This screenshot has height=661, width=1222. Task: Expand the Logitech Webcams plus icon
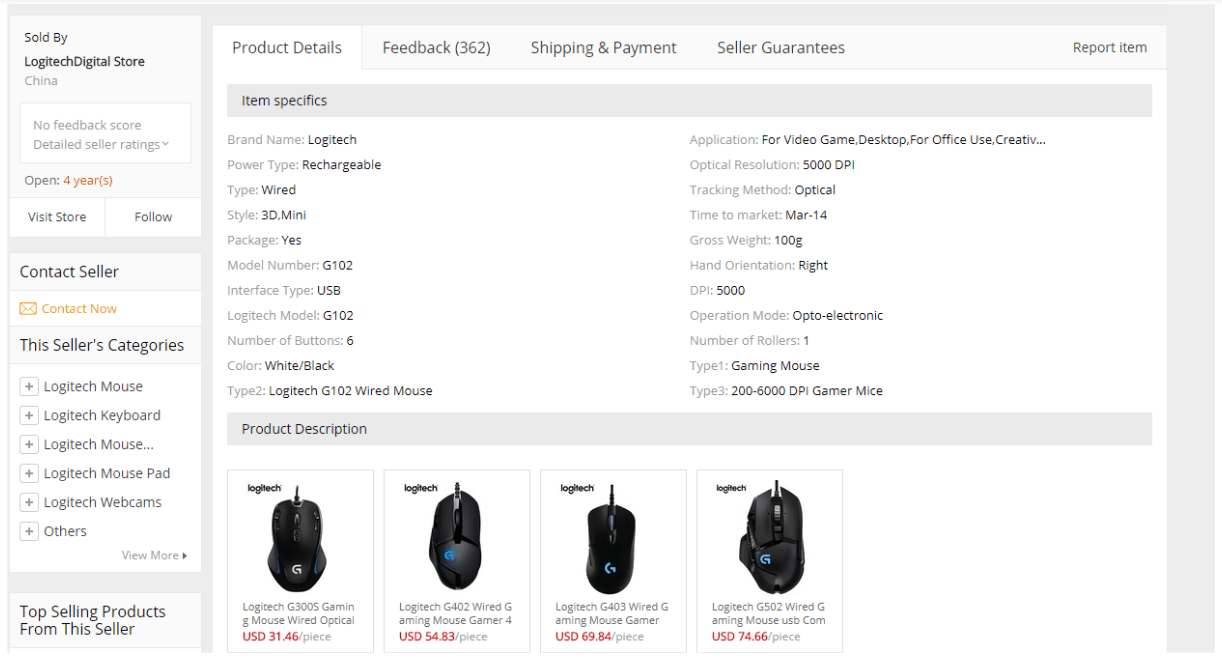click(x=29, y=503)
